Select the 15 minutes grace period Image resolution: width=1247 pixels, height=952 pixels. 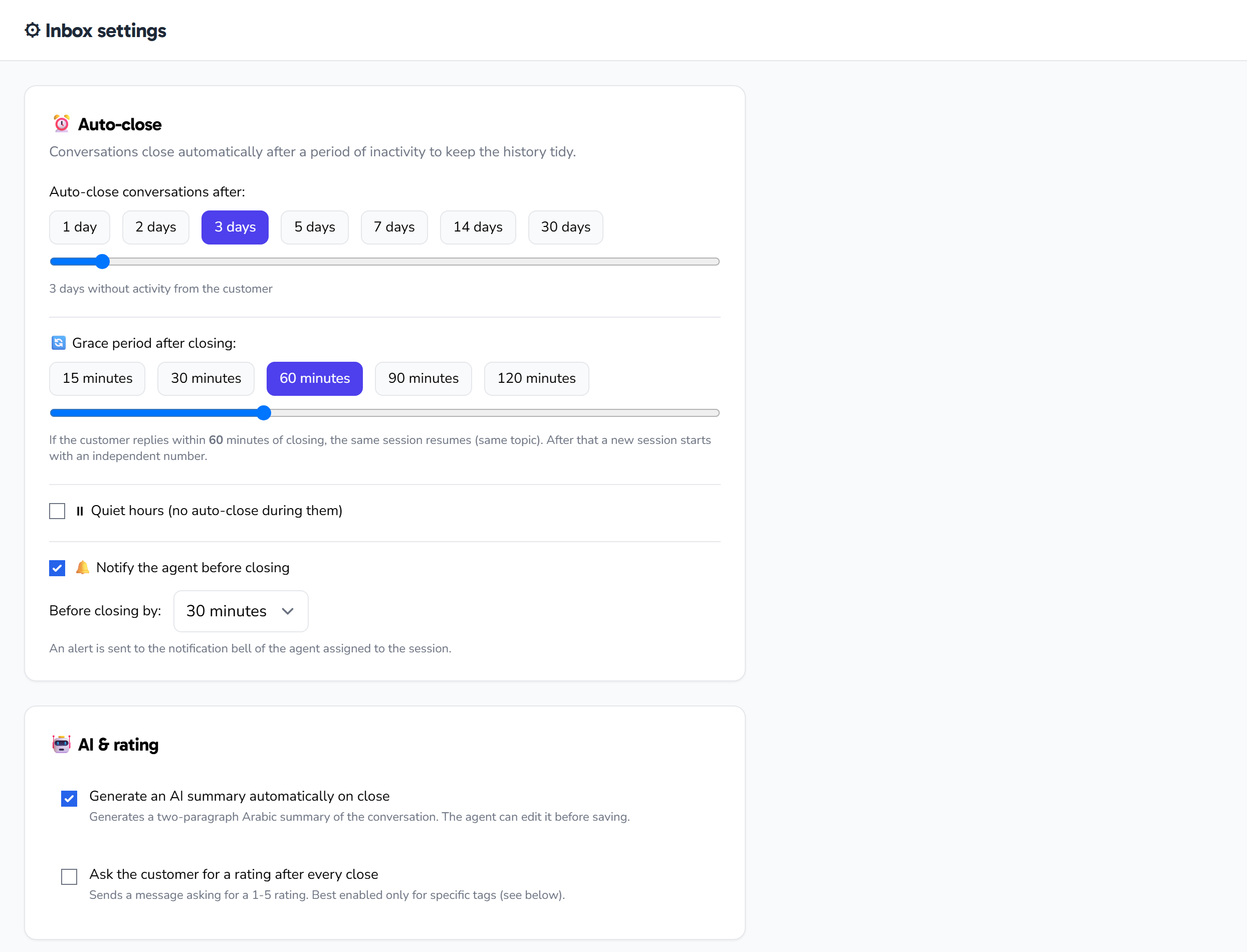(x=98, y=378)
